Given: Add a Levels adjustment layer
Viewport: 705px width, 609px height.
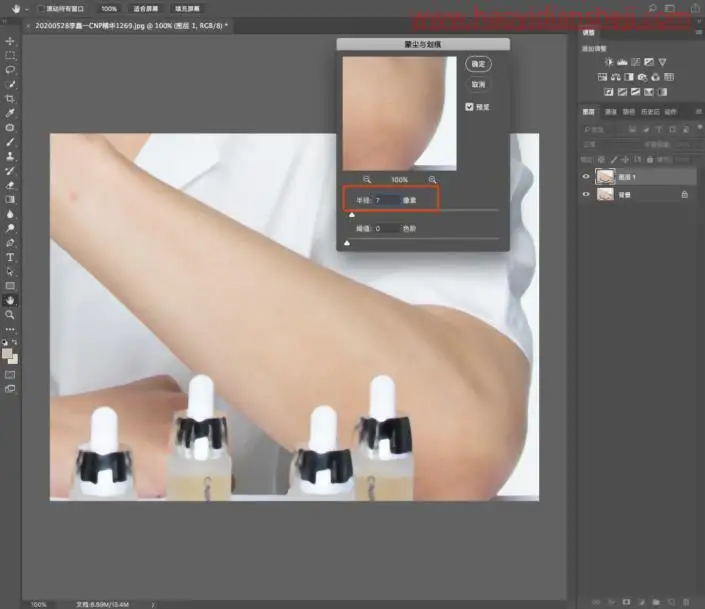Looking at the screenshot, I should tap(622, 62).
